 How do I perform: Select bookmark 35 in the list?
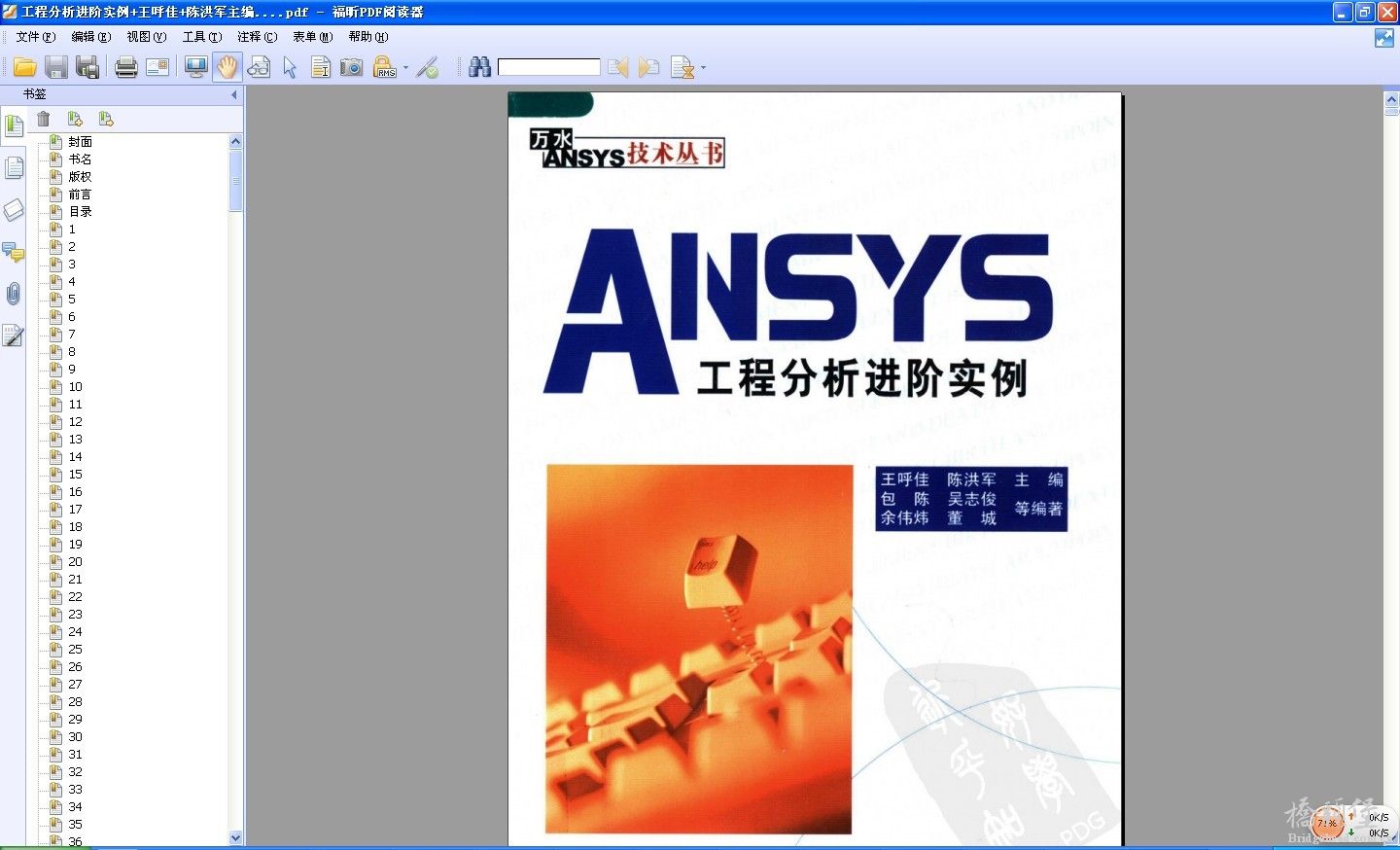tap(76, 825)
